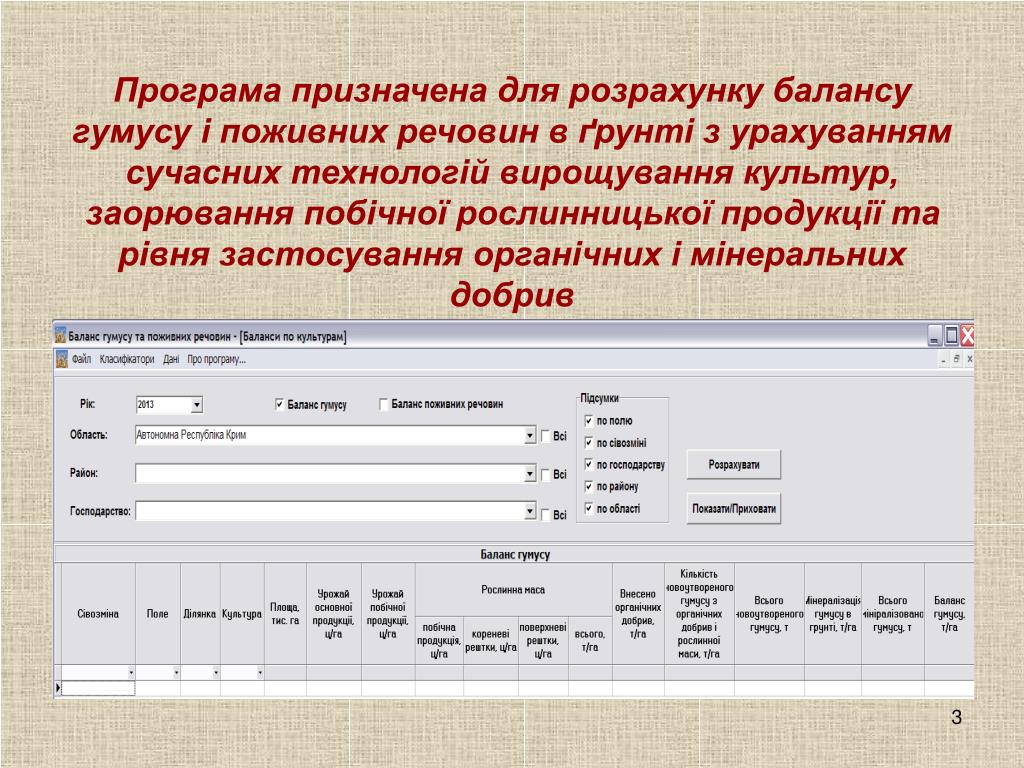The image size is (1024, 768).
Task: Click the Культура column header
Action: (x=242, y=614)
